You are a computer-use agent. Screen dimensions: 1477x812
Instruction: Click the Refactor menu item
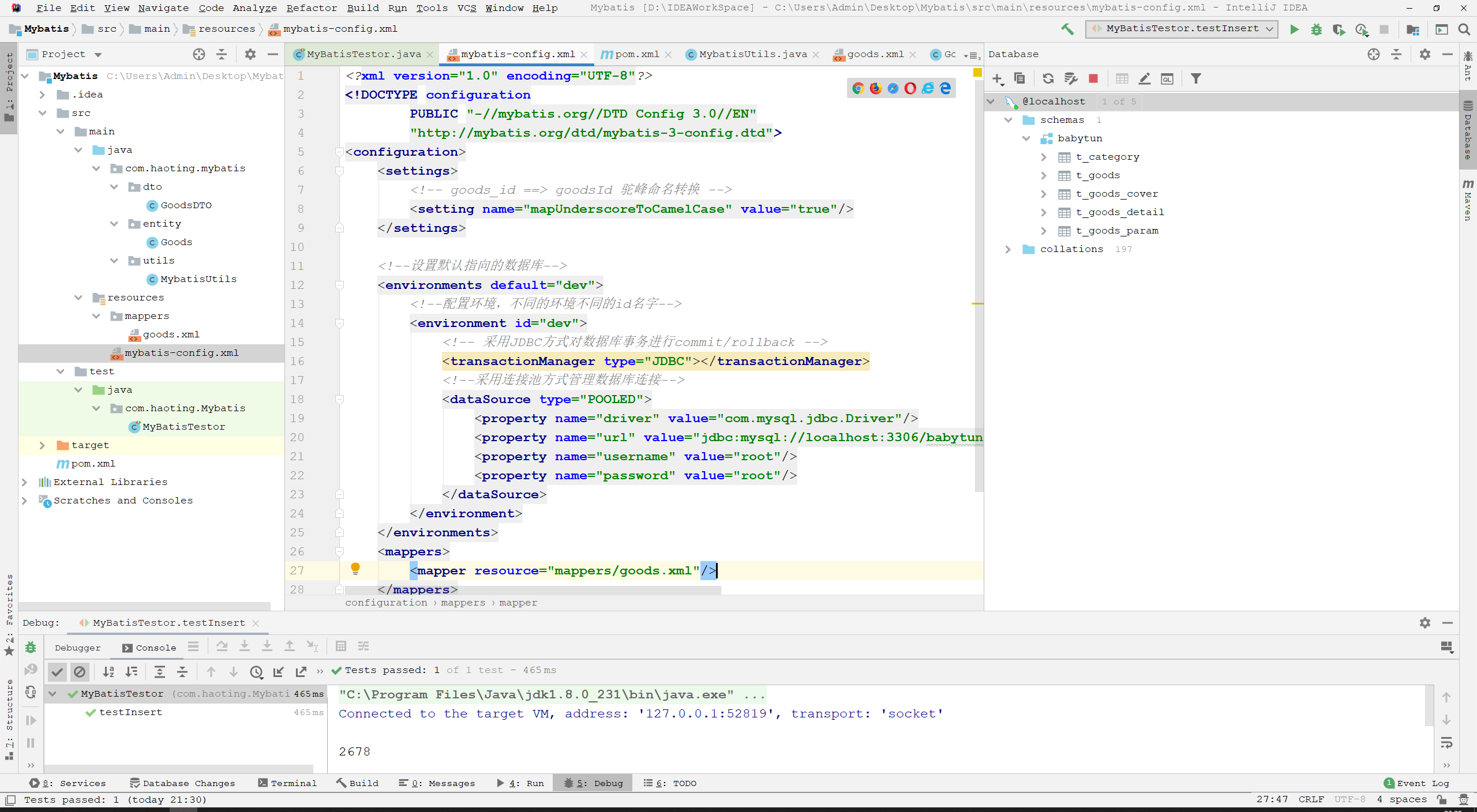(309, 8)
